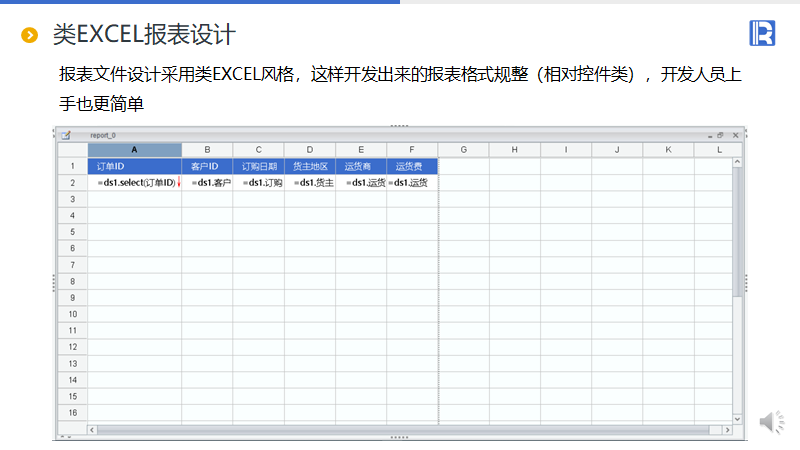Click the report edit icon beside report_0
800x450 pixels.
pos(66,135)
